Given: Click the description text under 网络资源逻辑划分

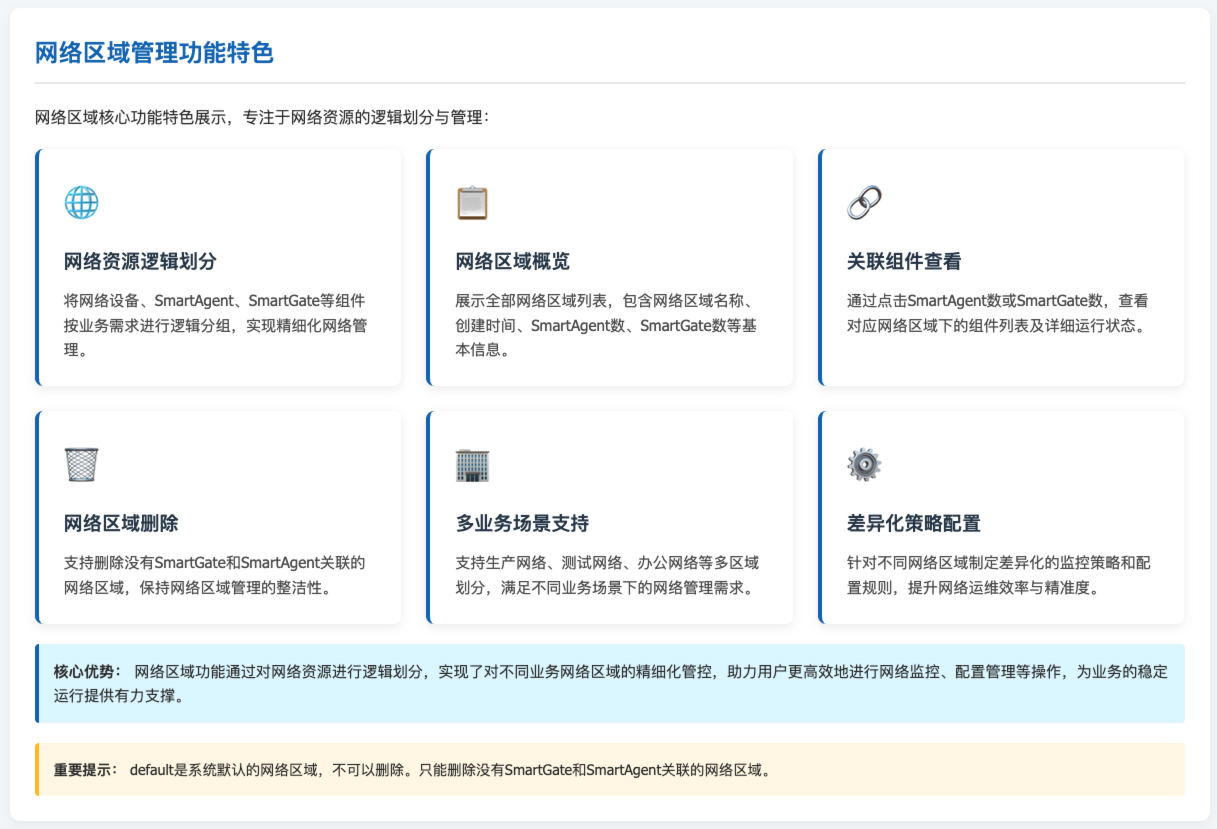Looking at the screenshot, I should 214,324.
